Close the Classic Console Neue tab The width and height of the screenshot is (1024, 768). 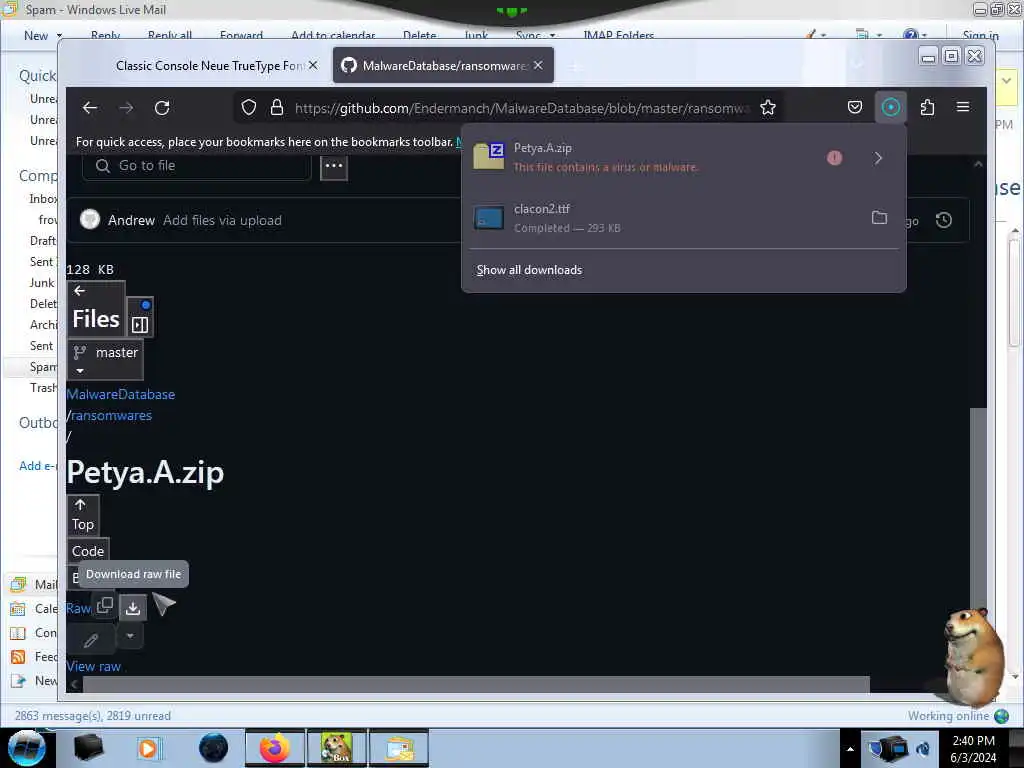313,65
